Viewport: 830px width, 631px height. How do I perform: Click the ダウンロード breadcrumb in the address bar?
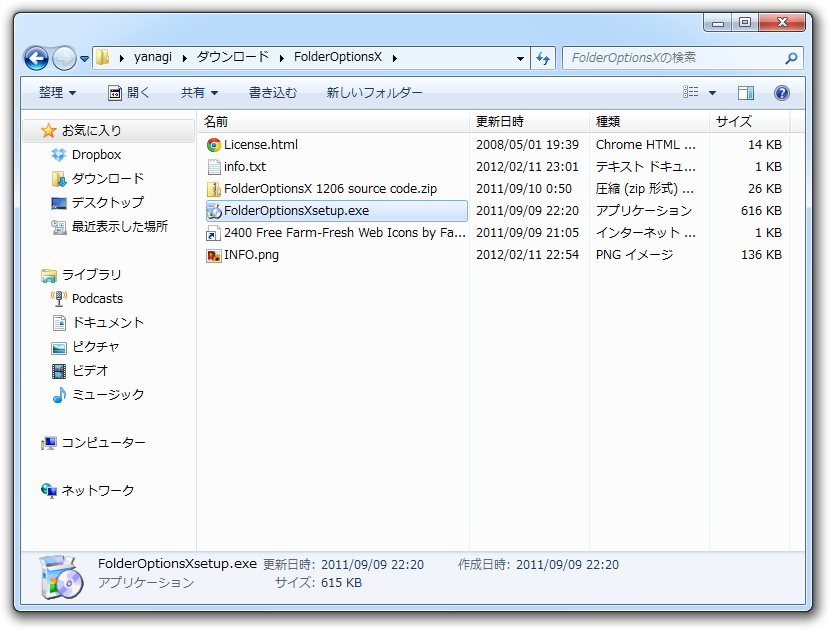point(233,57)
